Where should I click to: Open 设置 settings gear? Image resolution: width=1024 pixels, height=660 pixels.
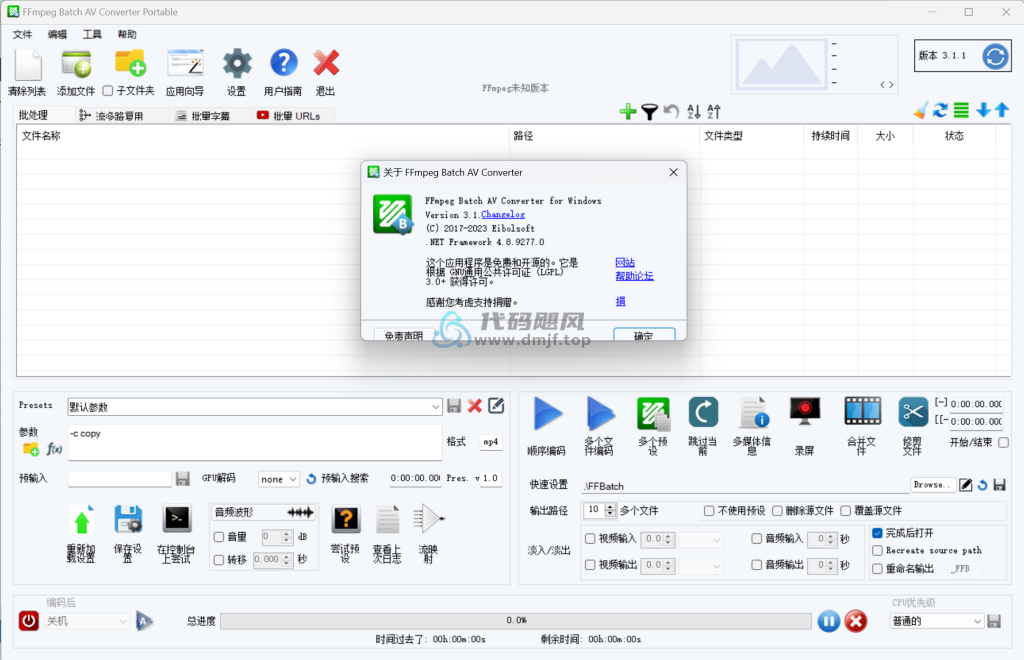pyautogui.click(x=236, y=64)
